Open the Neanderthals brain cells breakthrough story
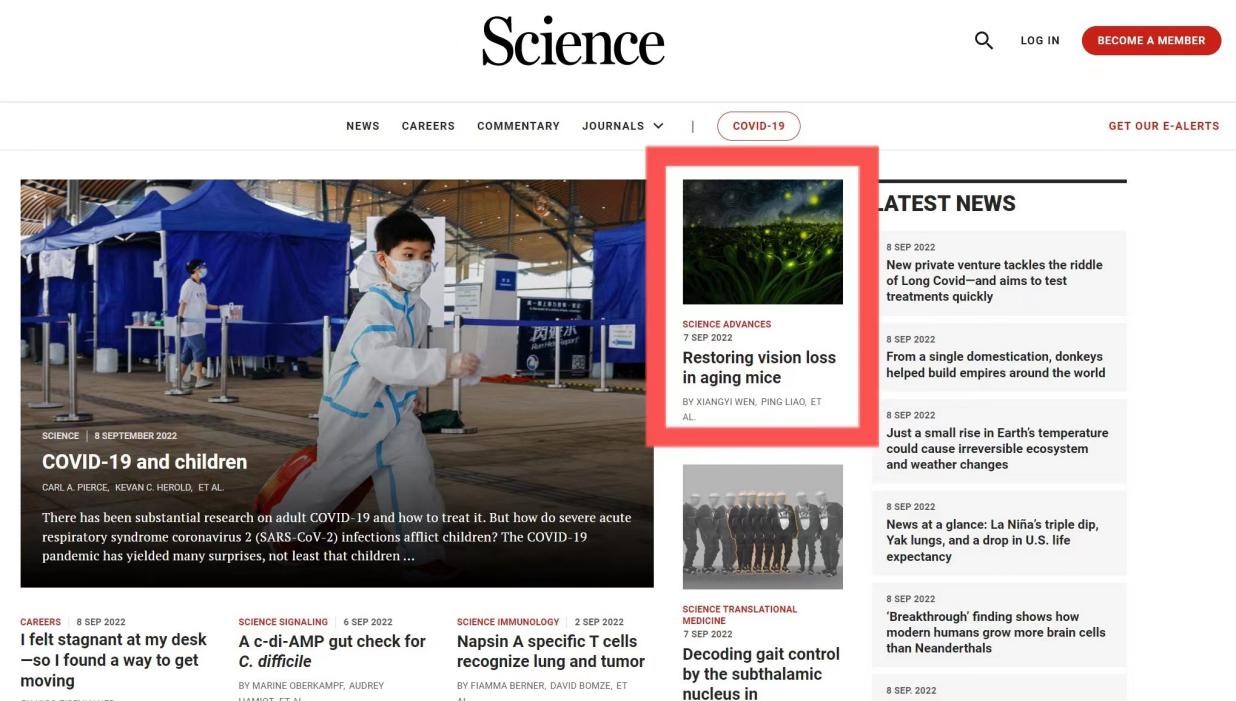Image resolution: width=1236 pixels, height=701 pixels. [995, 632]
